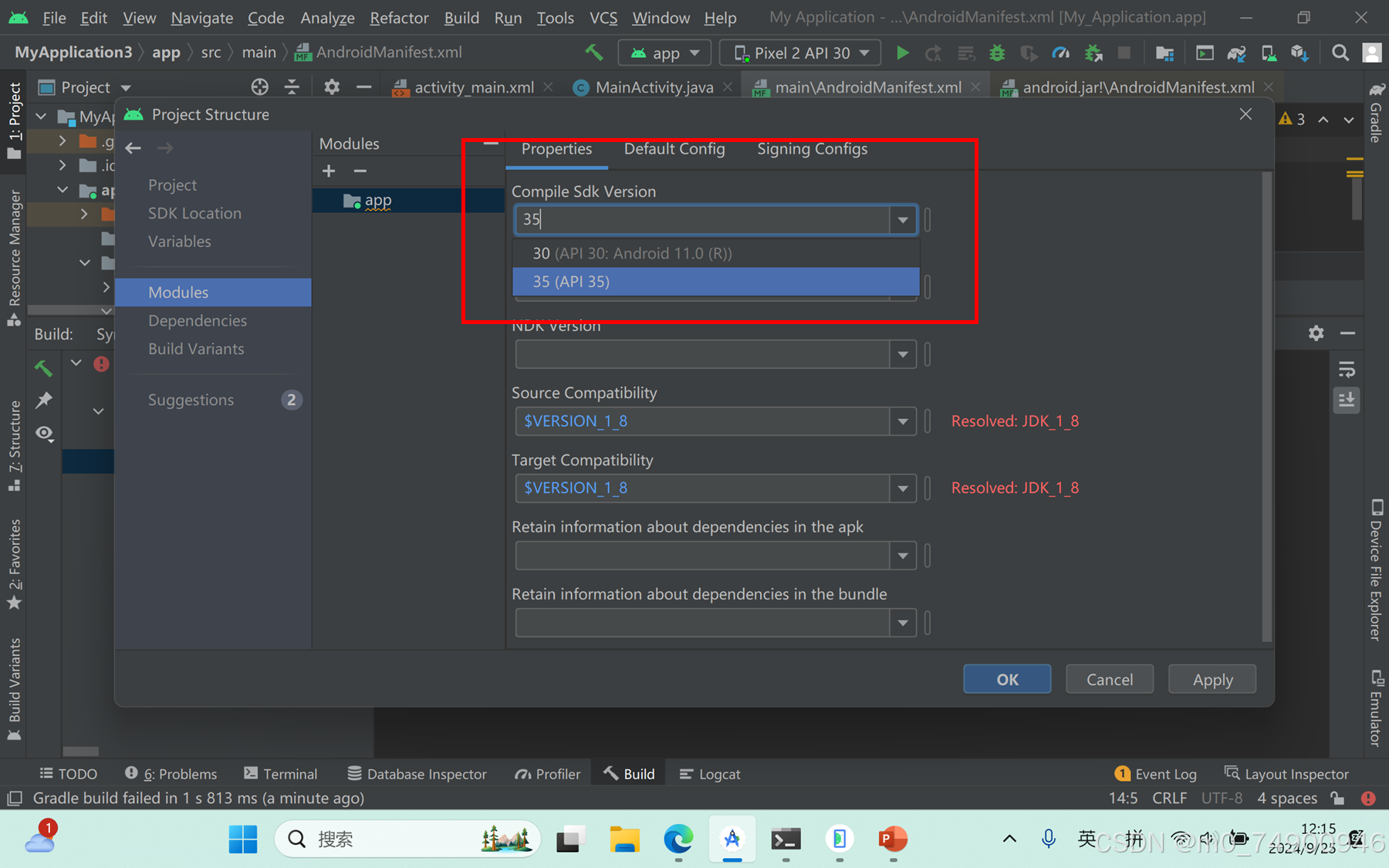Open the Build menu

(461, 17)
